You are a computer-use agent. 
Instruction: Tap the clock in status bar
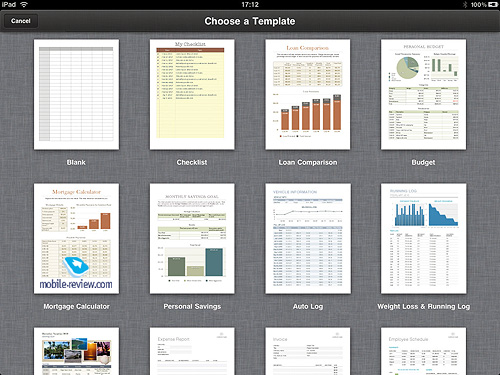[x=250, y=5]
